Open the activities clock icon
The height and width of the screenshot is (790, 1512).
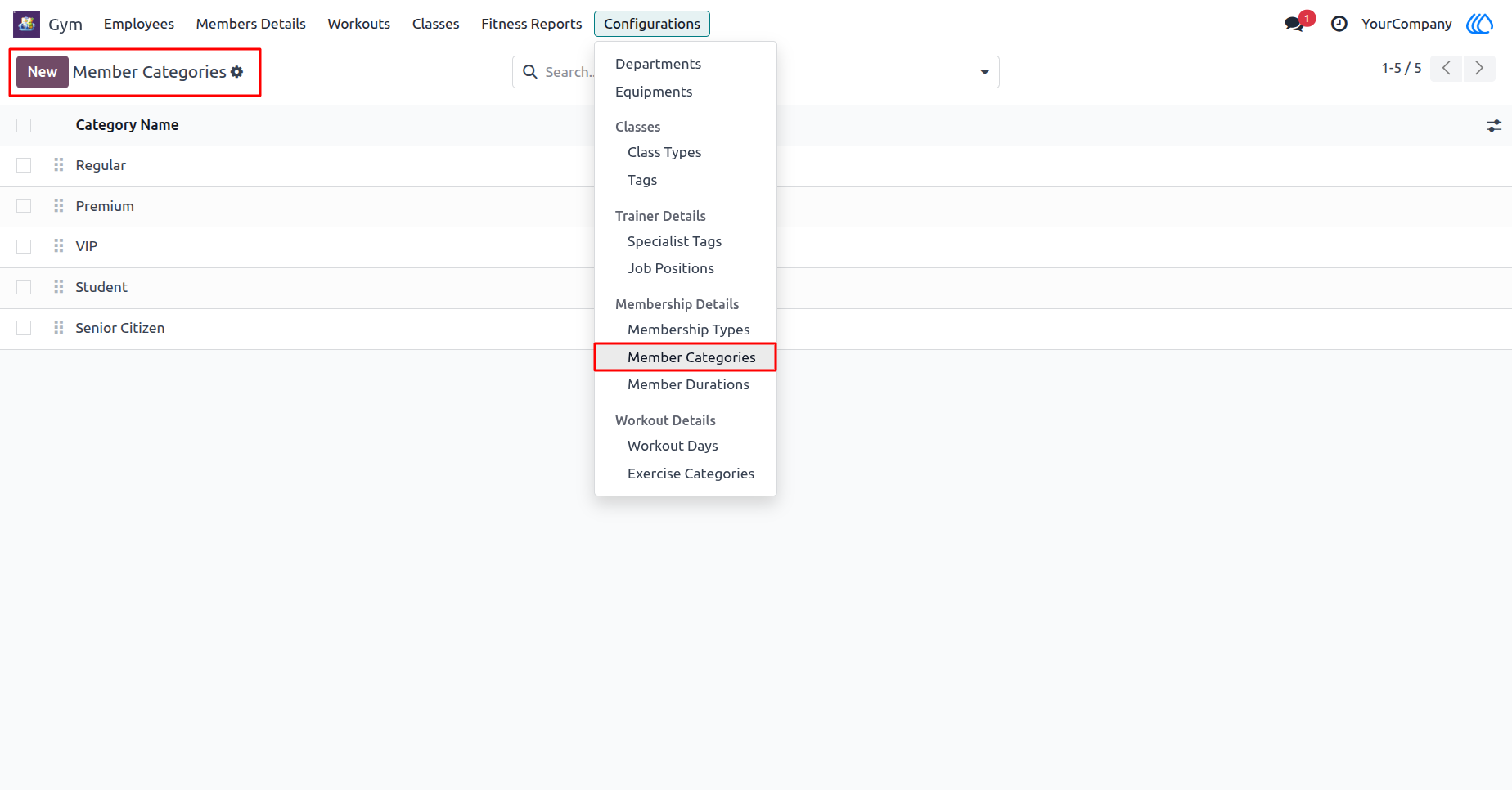click(1339, 24)
